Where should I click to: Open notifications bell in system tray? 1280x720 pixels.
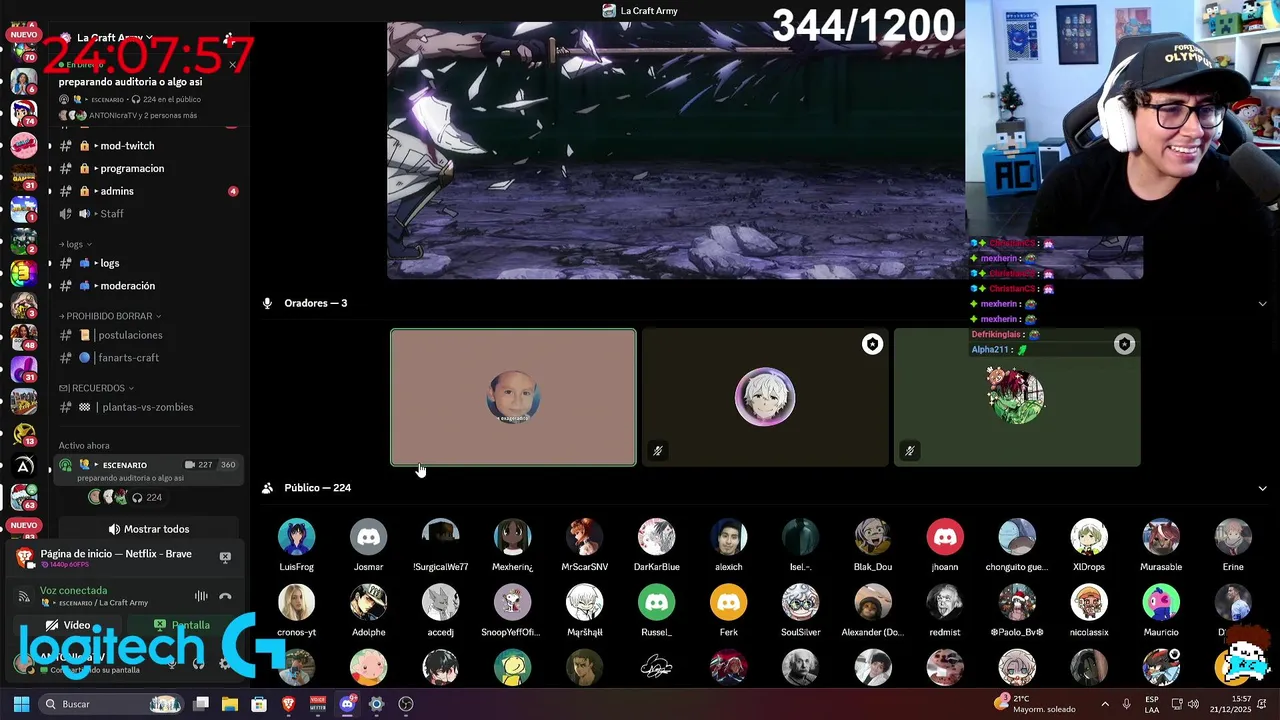tap(1260, 704)
